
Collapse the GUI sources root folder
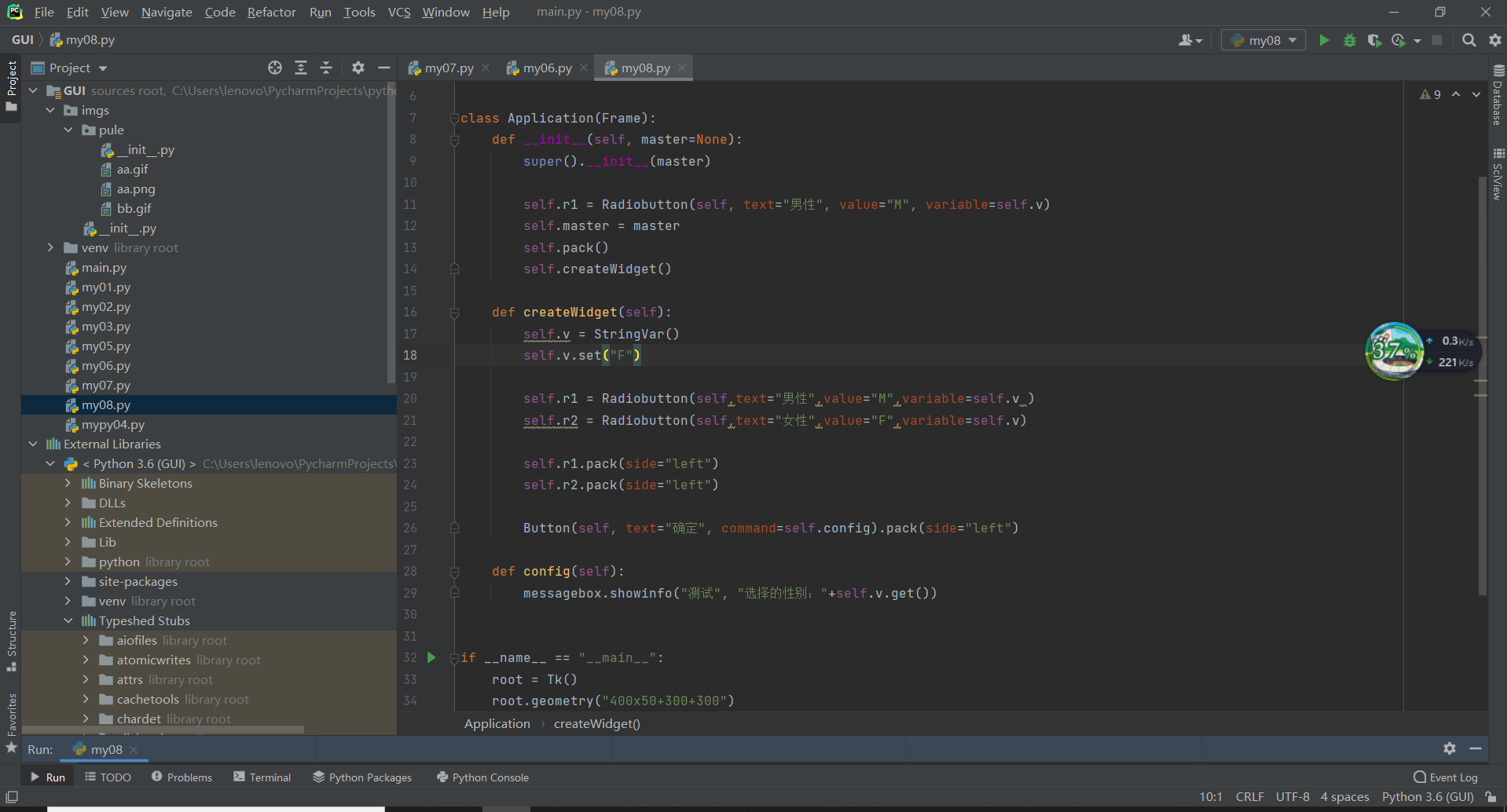(x=33, y=91)
